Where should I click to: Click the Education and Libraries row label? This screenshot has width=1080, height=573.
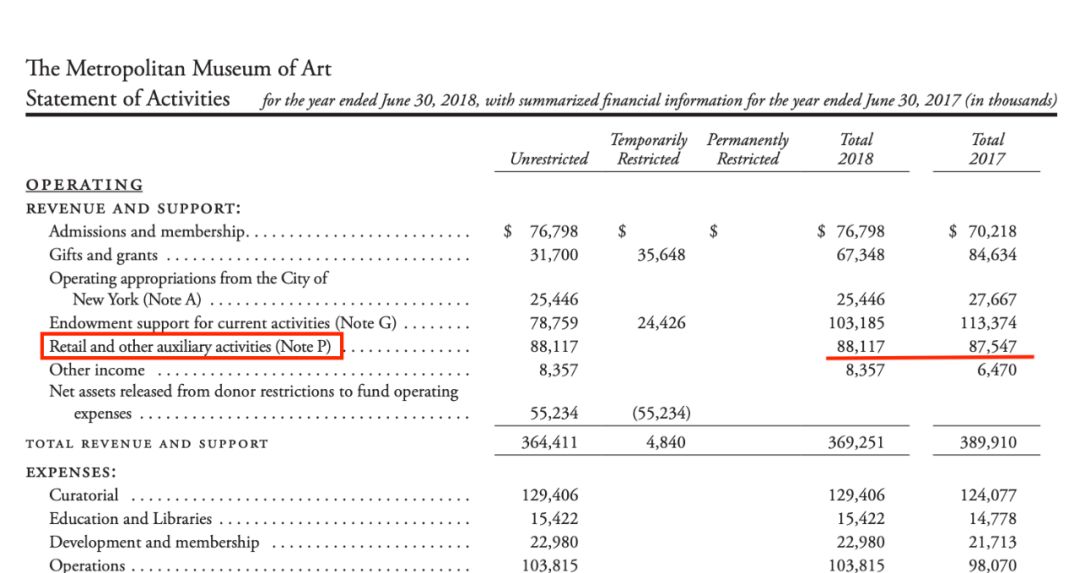coord(130,518)
